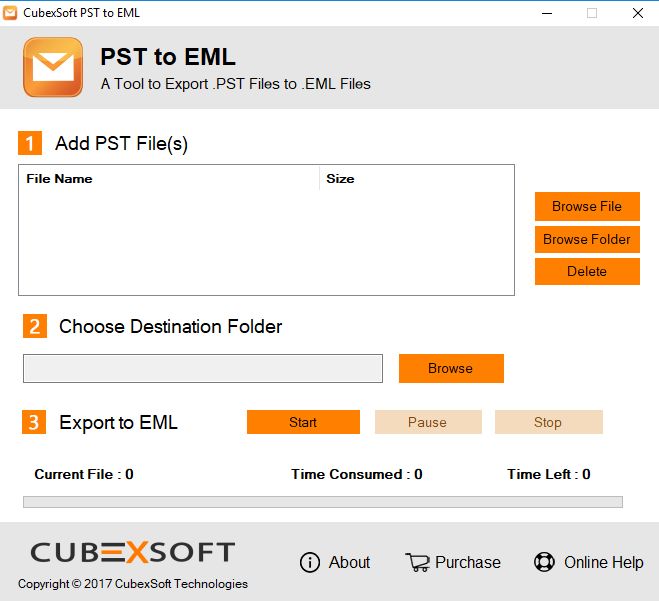Start the export to EML
The height and width of the screenshot is (601, 659).
[303, 422]
